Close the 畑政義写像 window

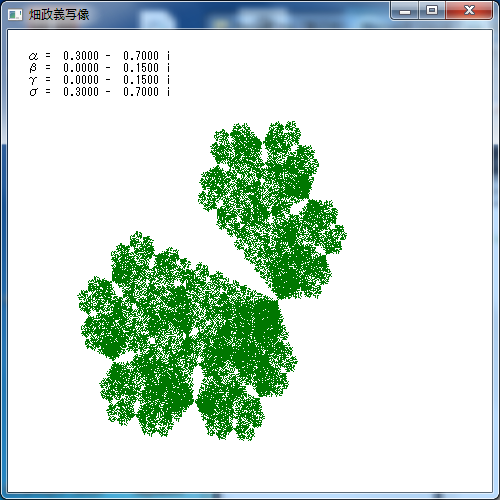469,11
